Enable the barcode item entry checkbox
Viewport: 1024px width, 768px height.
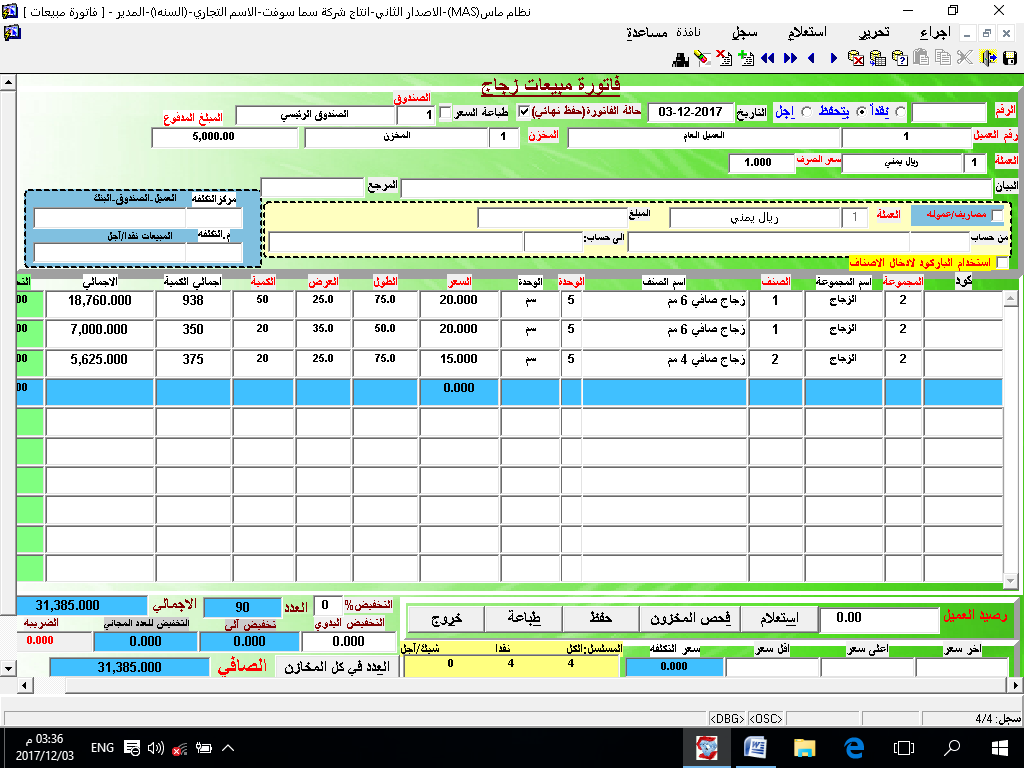(1003, 262)
